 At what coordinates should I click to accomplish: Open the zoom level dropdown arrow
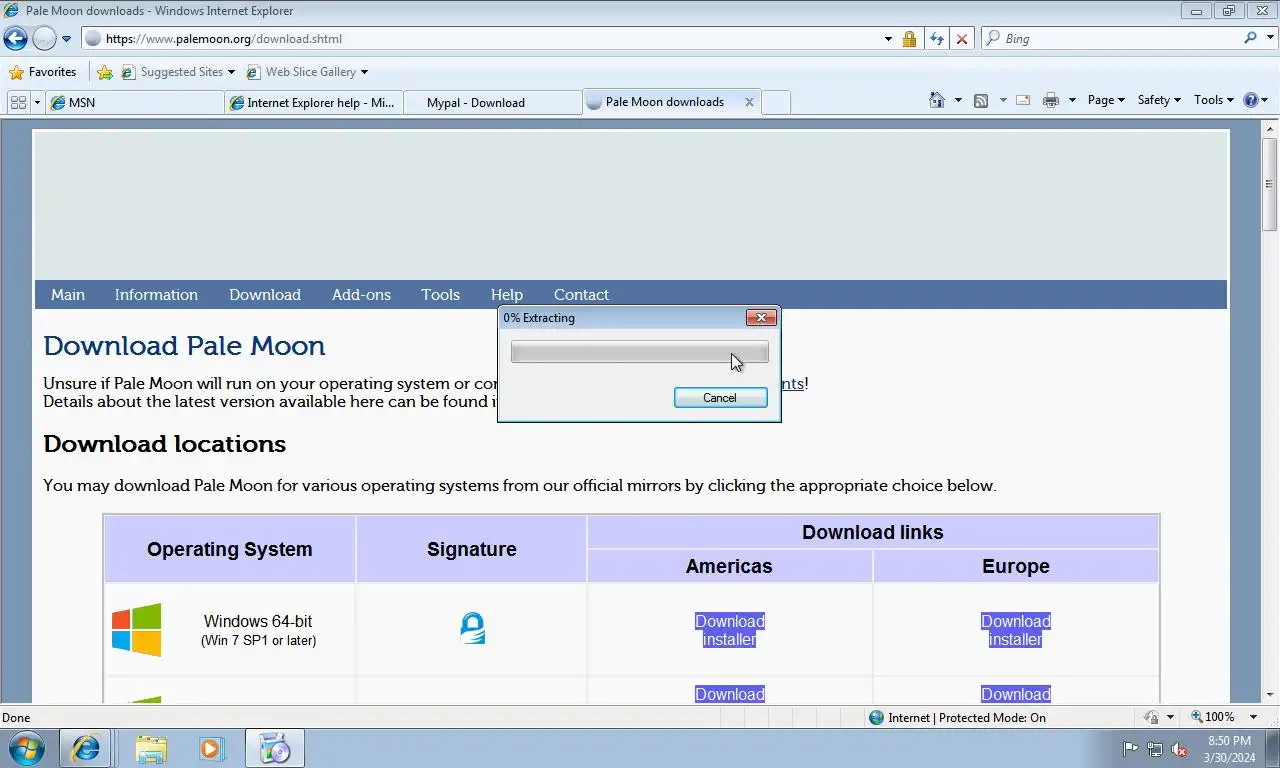coord(1253,717)
